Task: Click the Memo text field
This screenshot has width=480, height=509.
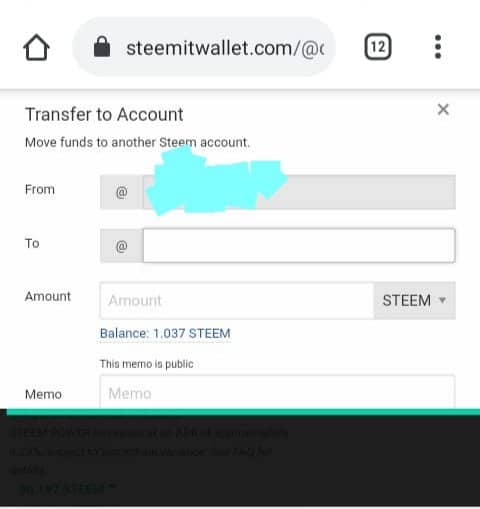Action: point(278,392)
